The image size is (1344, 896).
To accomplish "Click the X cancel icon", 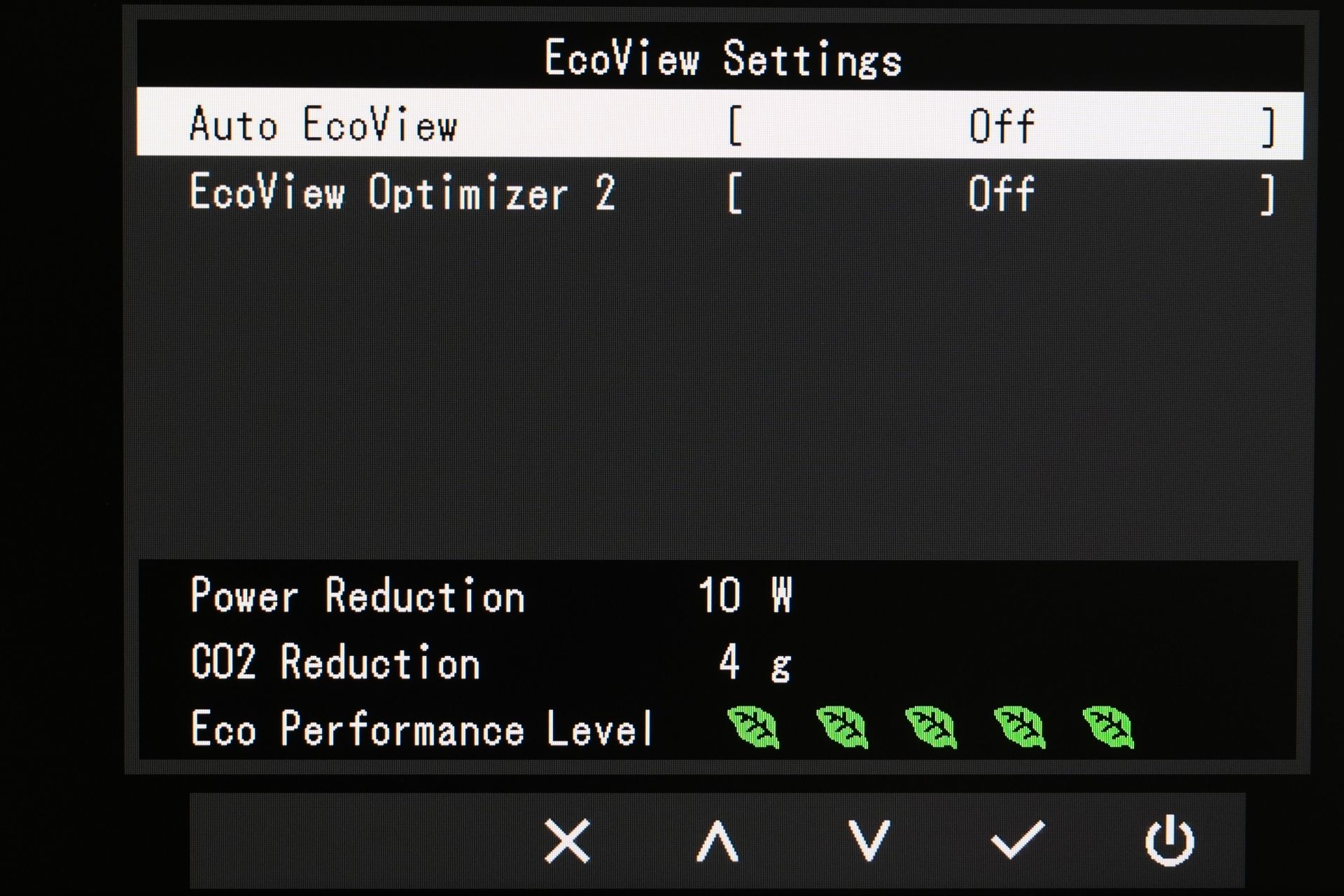I will [567, 841].
